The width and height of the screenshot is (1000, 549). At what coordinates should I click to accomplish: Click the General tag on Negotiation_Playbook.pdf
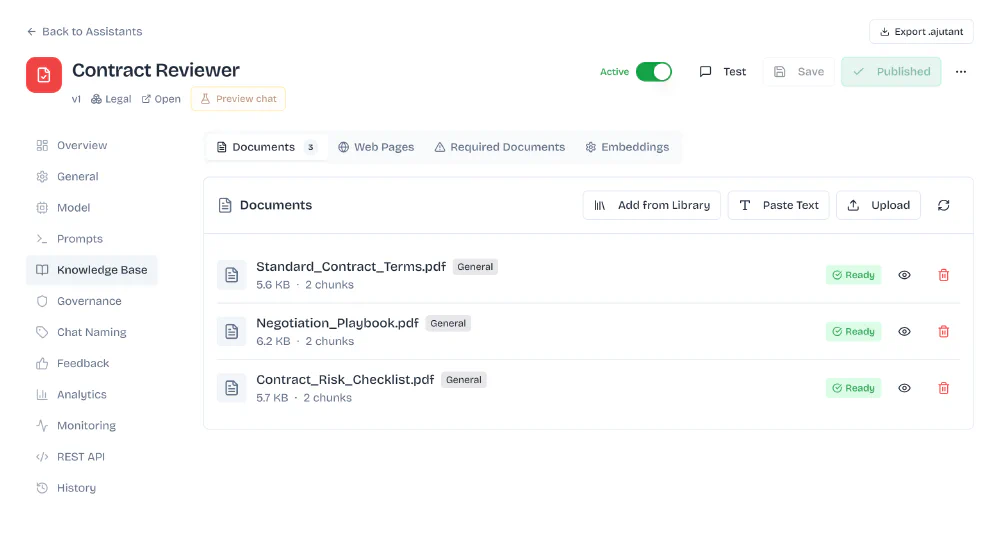pos(448,323)
